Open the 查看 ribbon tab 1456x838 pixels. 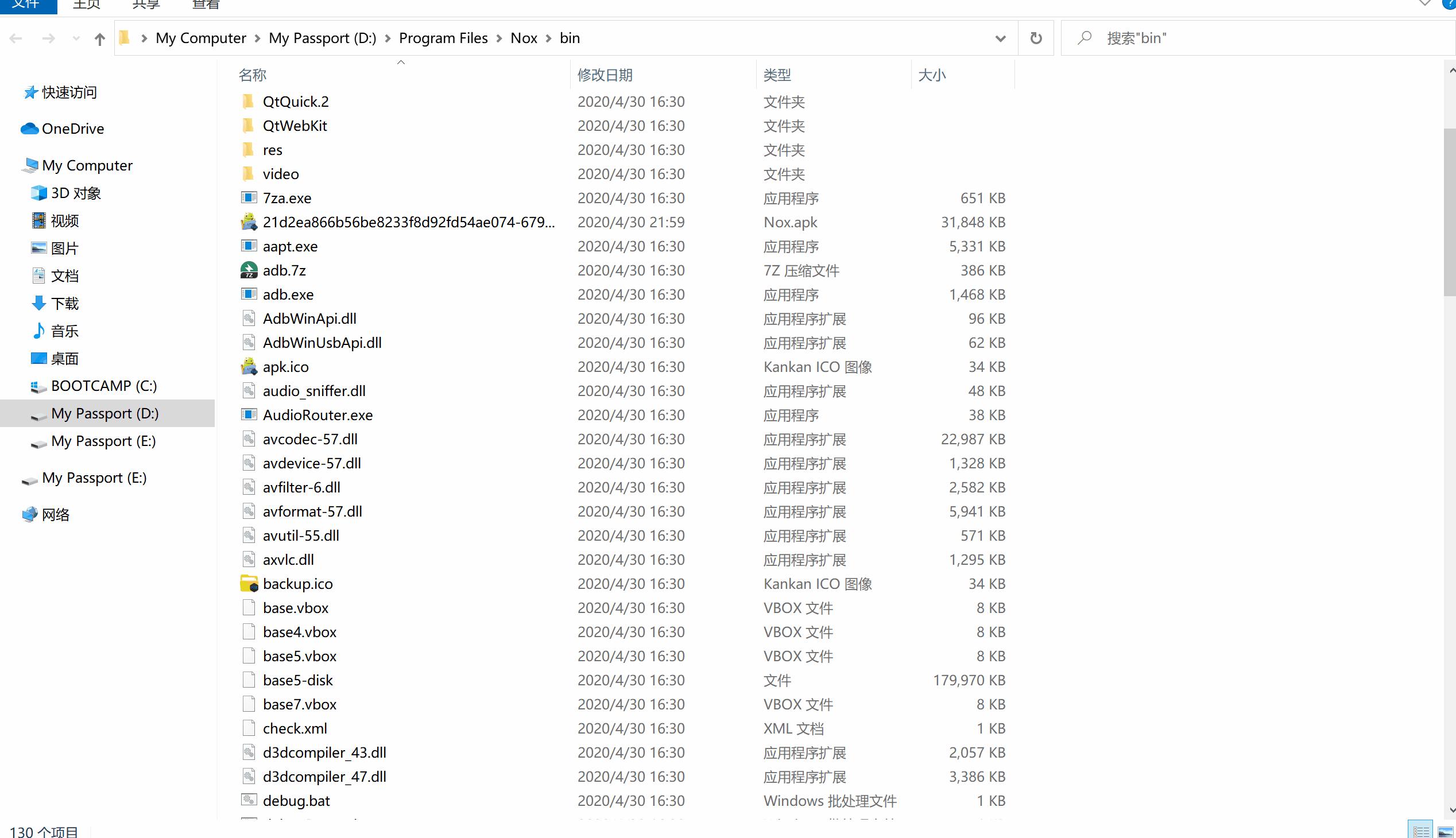tap(206, 5)
